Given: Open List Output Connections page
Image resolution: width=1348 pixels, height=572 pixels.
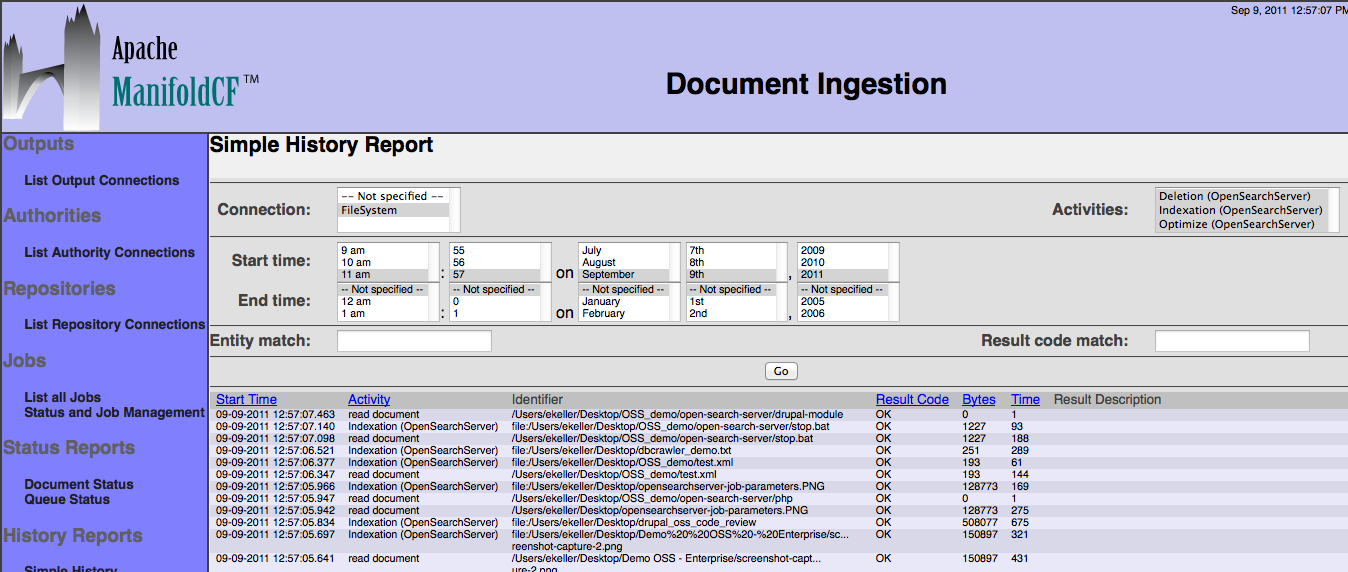Looking at the screenshot, I should [102, 181].
